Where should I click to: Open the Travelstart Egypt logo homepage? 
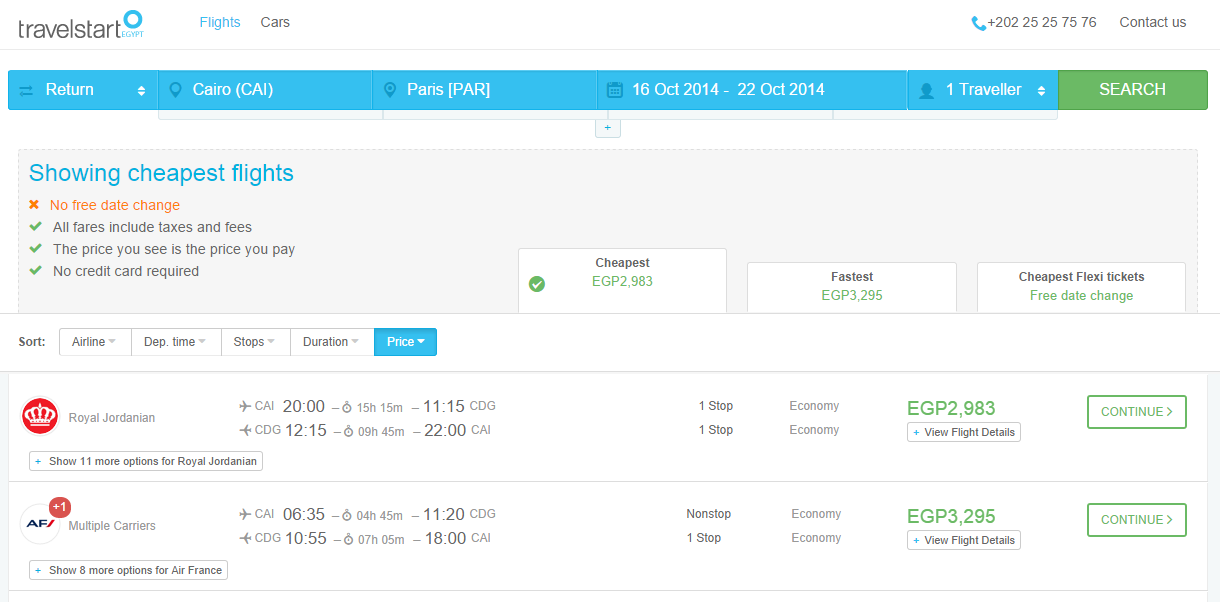[81, 25]
